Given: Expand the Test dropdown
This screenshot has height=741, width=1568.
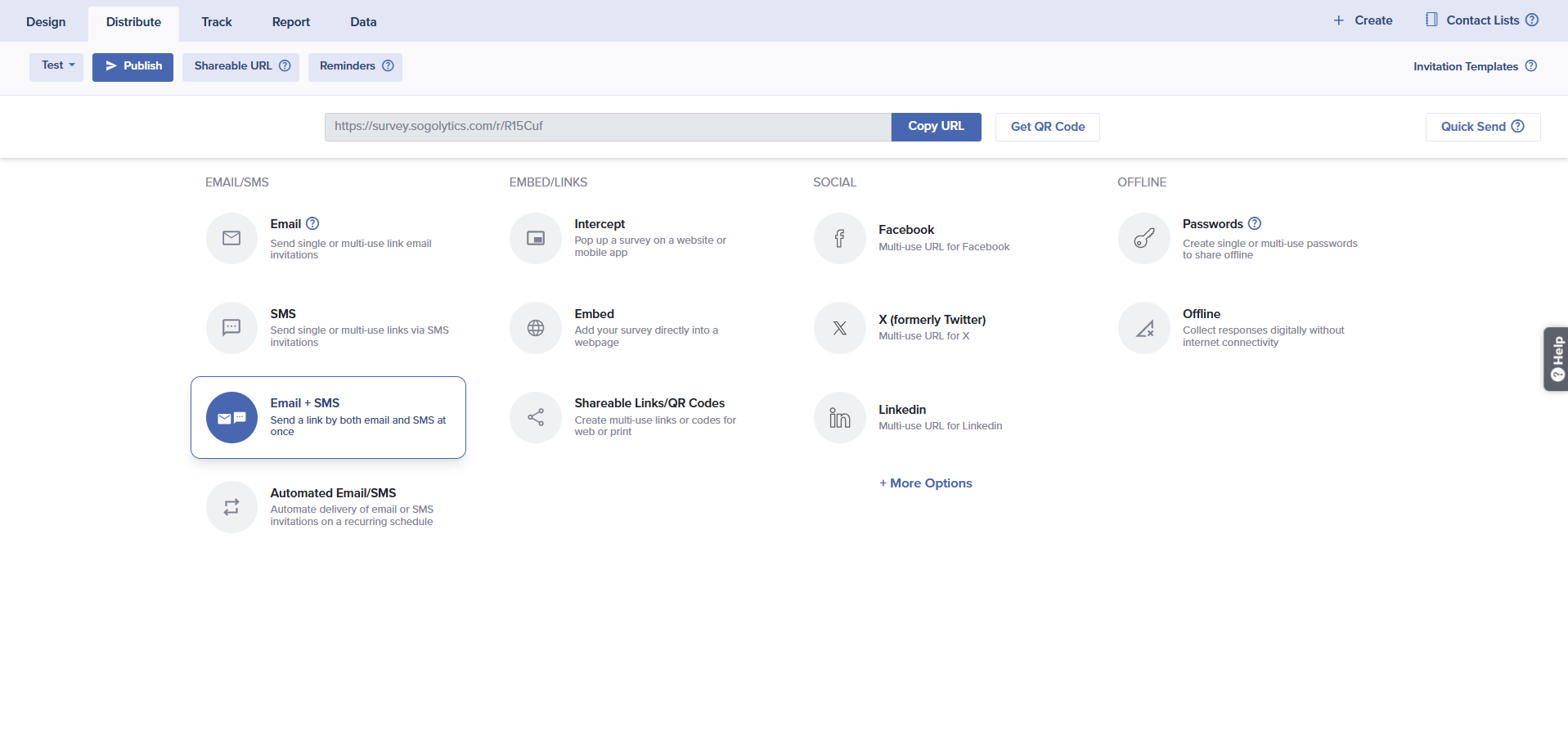Looking at the screenshot, I should (x=57, y=66).
